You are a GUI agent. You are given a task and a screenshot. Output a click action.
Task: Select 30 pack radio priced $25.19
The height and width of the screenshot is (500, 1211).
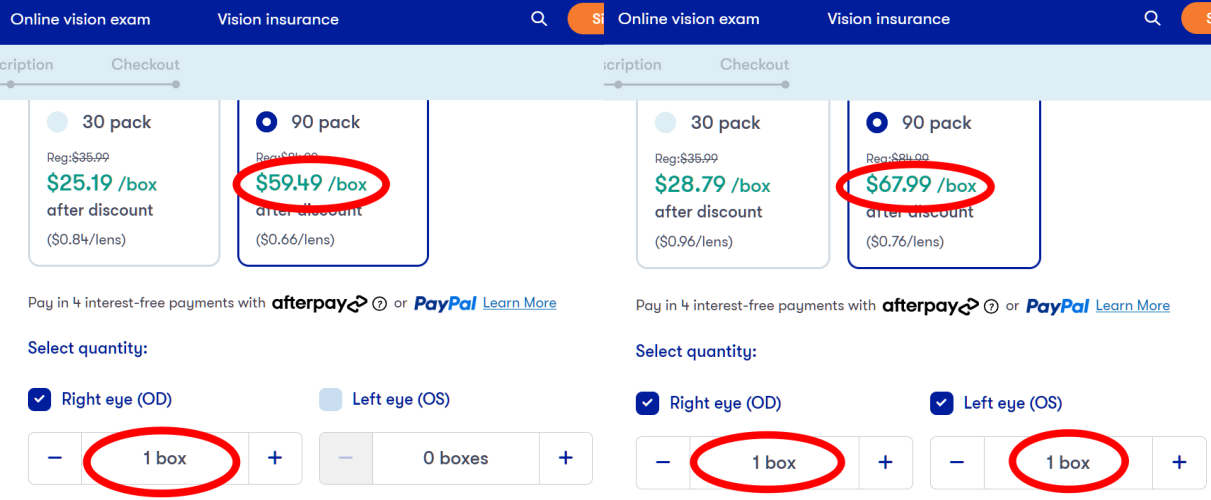[58, 122]
